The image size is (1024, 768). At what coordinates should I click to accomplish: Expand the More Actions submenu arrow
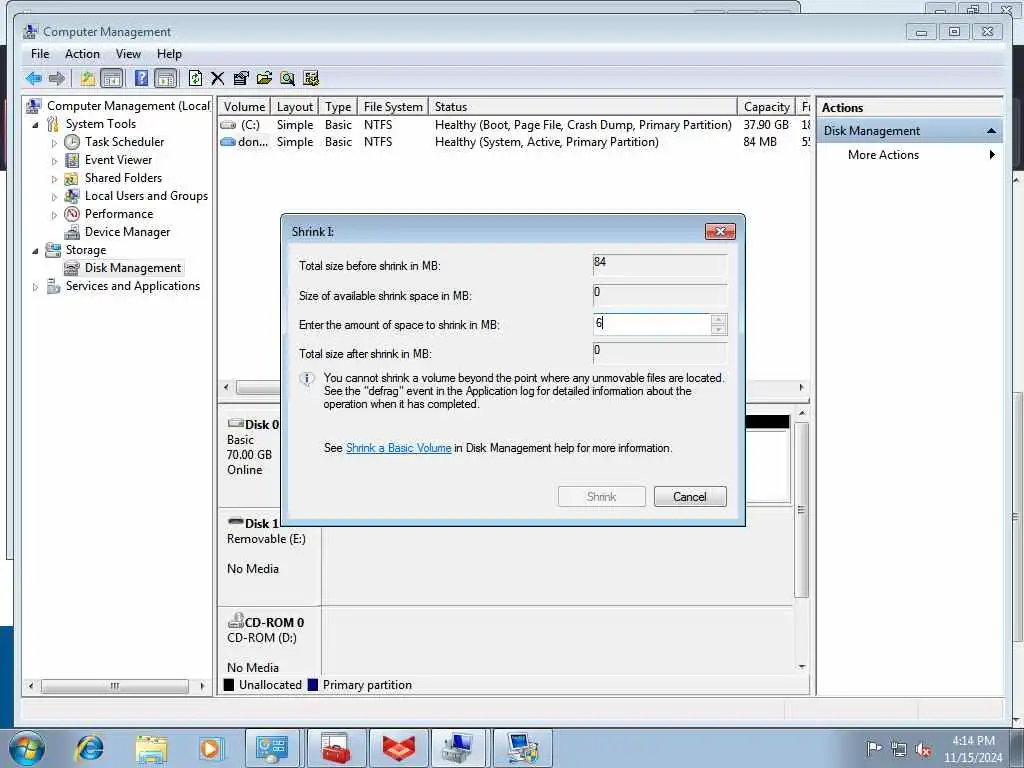tap(992, 155)
